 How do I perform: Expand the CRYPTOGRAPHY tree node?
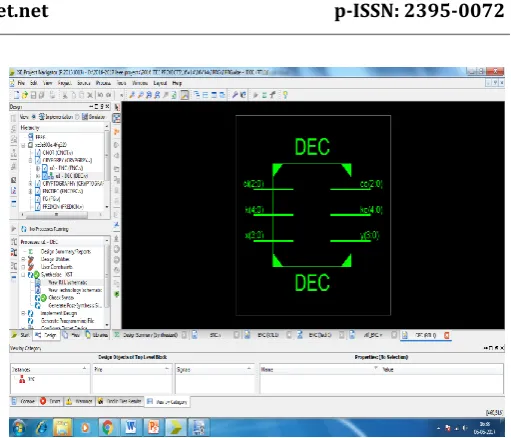31,183
